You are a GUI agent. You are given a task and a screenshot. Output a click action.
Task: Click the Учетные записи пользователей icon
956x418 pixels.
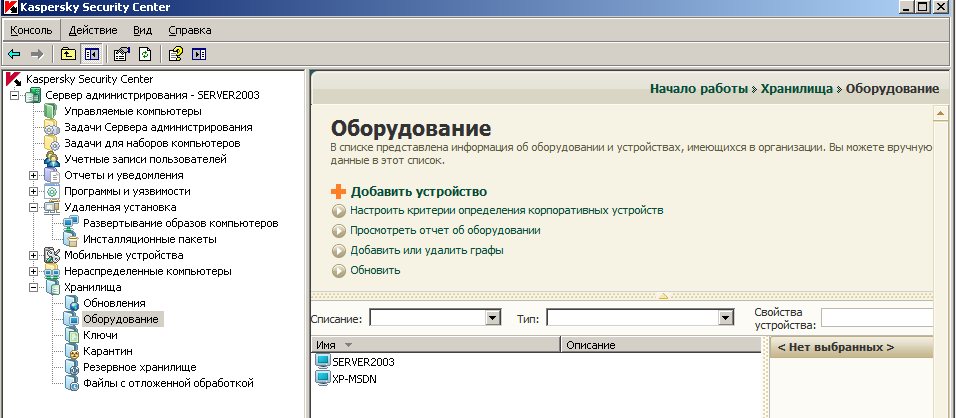click(52, 159)
